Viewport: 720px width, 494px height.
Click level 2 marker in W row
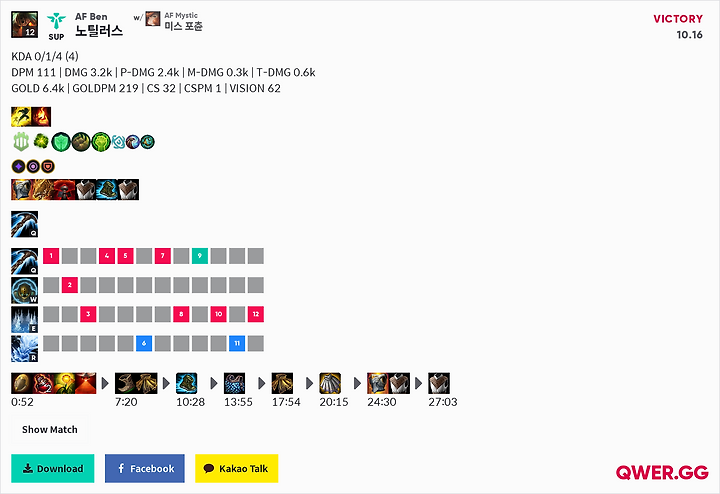coord(69,285)
